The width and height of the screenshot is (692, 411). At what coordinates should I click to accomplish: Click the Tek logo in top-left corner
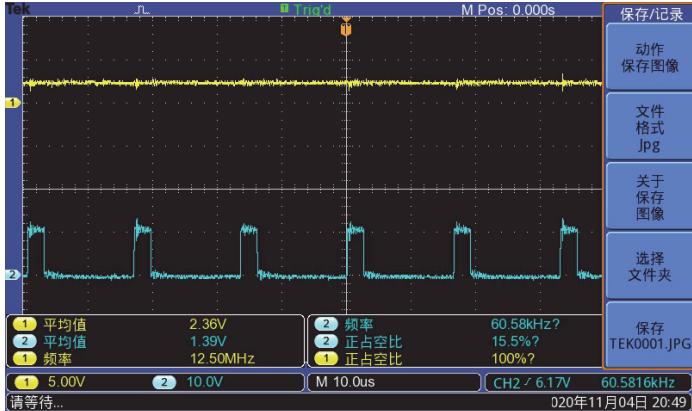13,8
